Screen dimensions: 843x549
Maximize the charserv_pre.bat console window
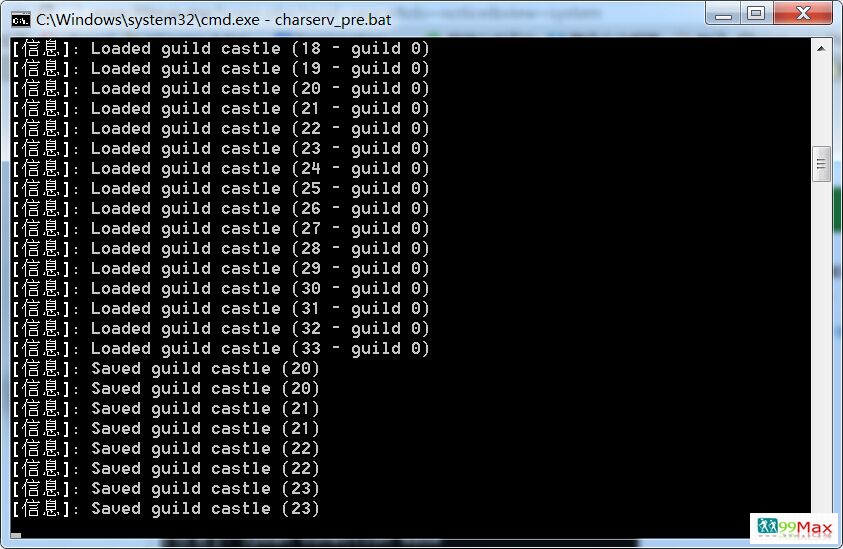[756, 13]
